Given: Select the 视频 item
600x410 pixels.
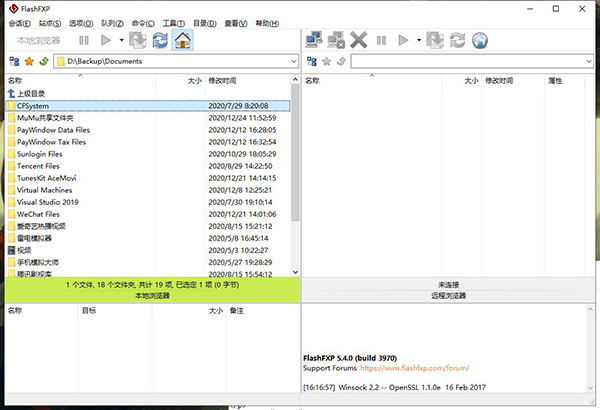Looking at the screenshot, I should coord(148,250).
